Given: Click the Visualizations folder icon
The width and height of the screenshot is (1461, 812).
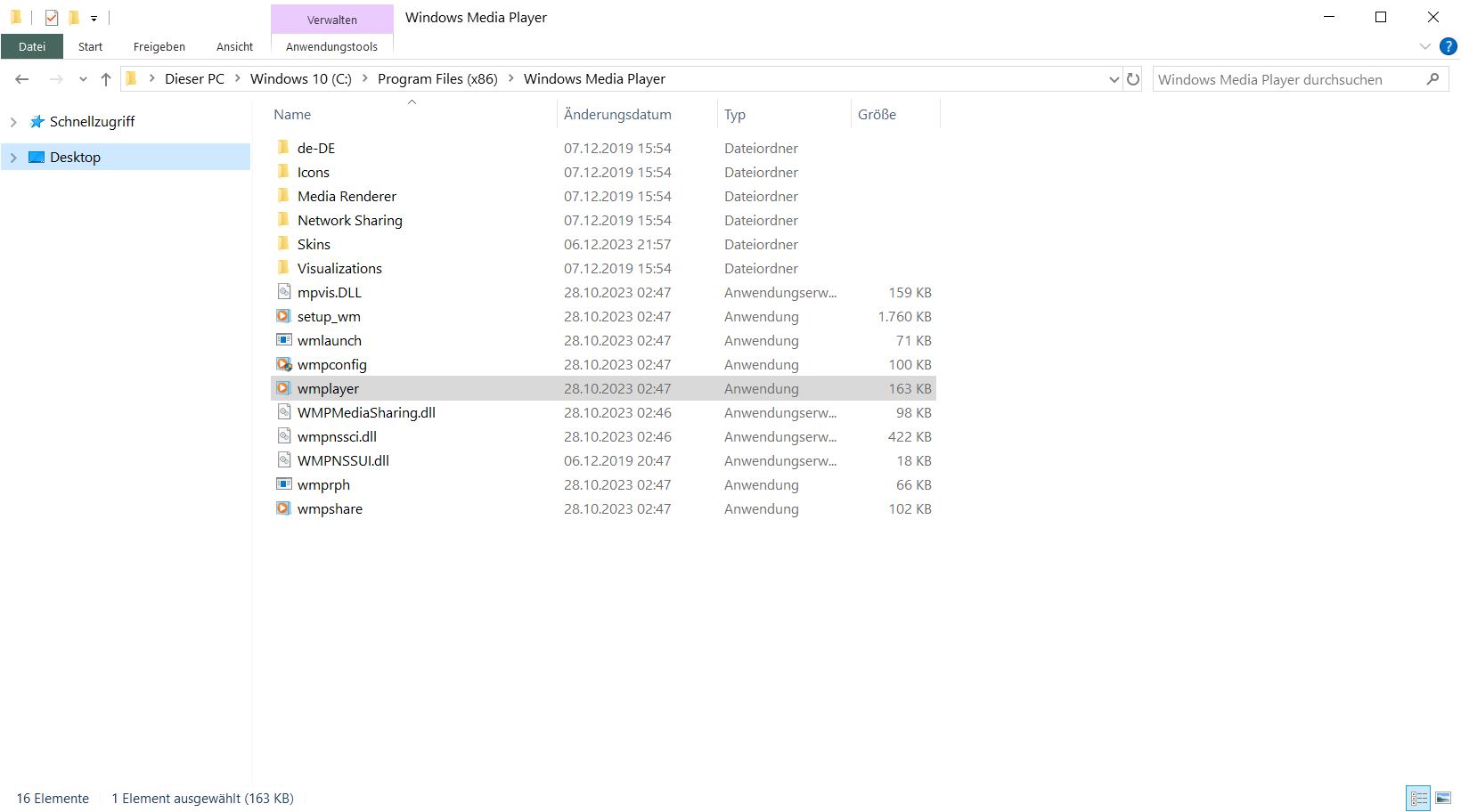Looking at the screenshot, I should pos(283,268).
